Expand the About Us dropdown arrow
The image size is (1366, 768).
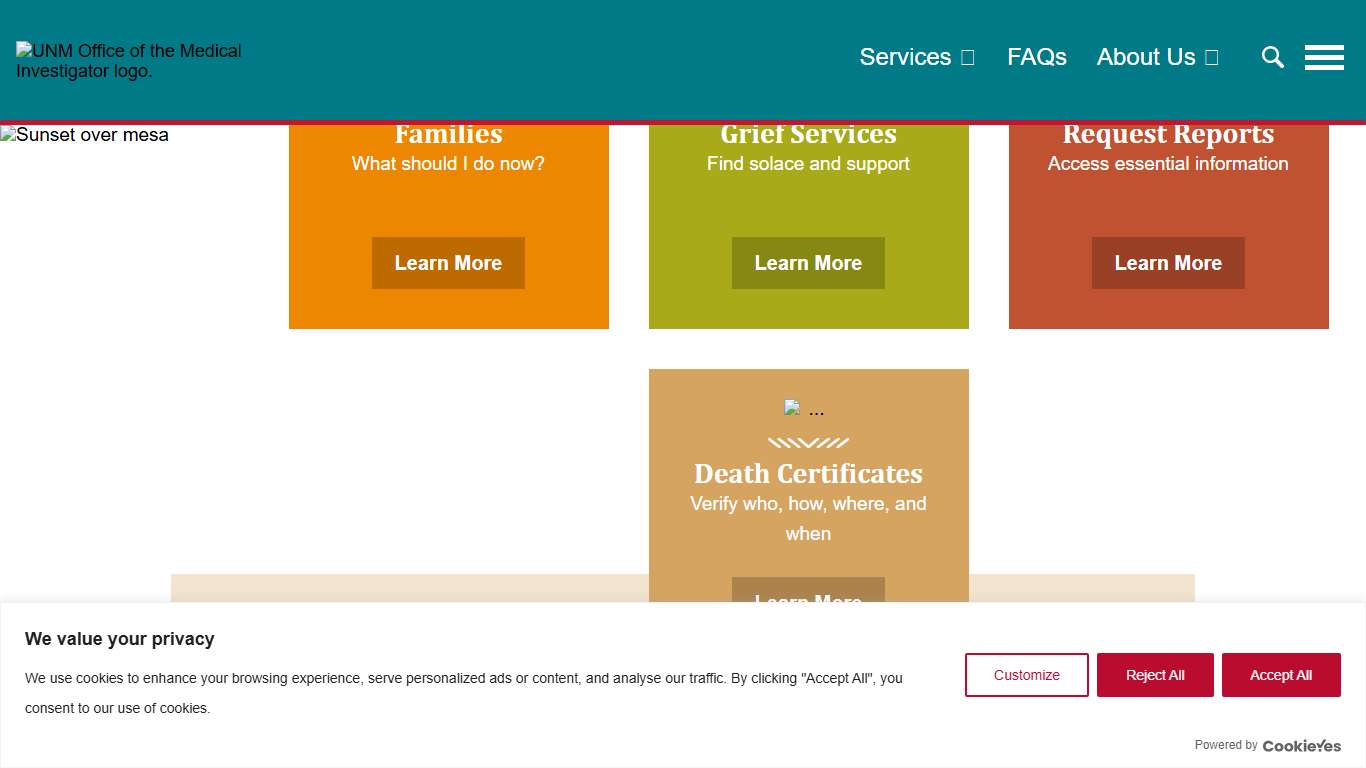pos(1211,57)
